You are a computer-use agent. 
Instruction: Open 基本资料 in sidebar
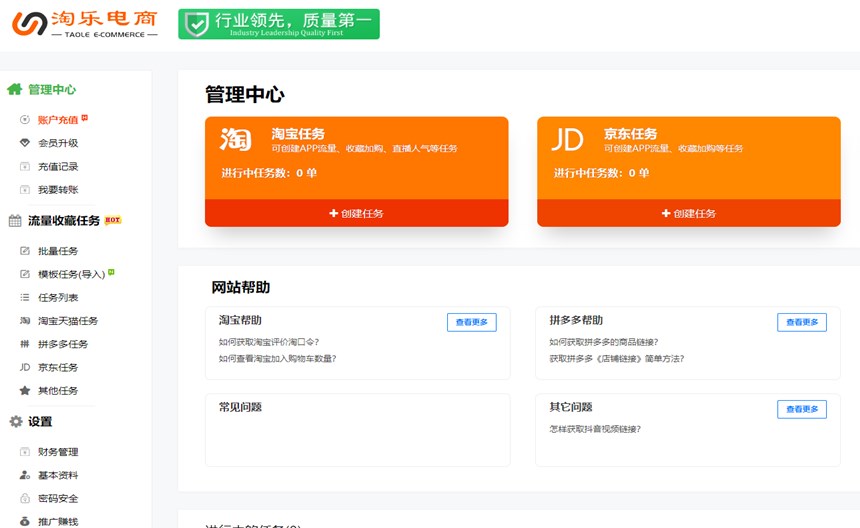[x=58, y=475]
